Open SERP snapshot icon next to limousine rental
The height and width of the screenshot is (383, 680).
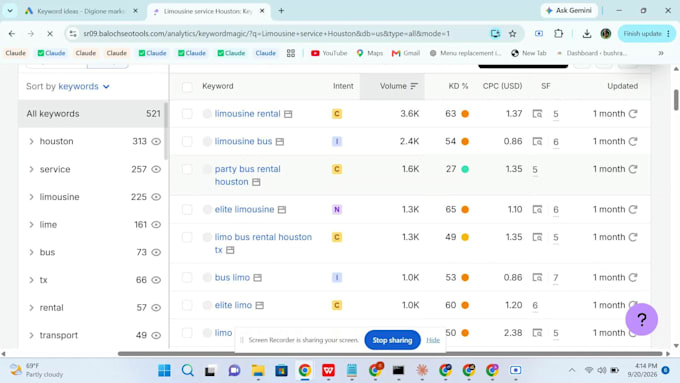point(288,114)
